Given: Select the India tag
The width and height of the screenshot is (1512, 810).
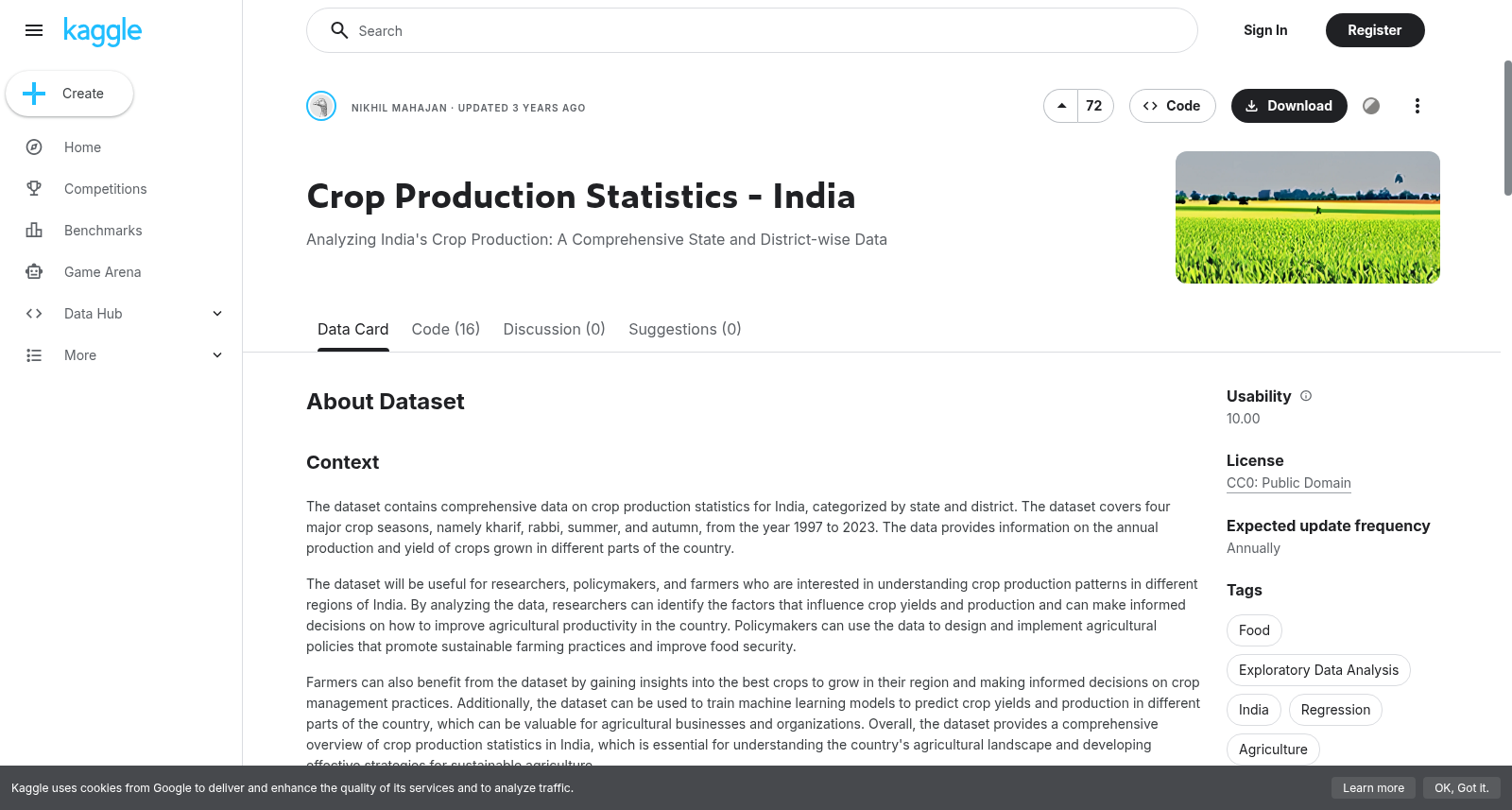Looking at the screenshot, I should click(1253, 710).
